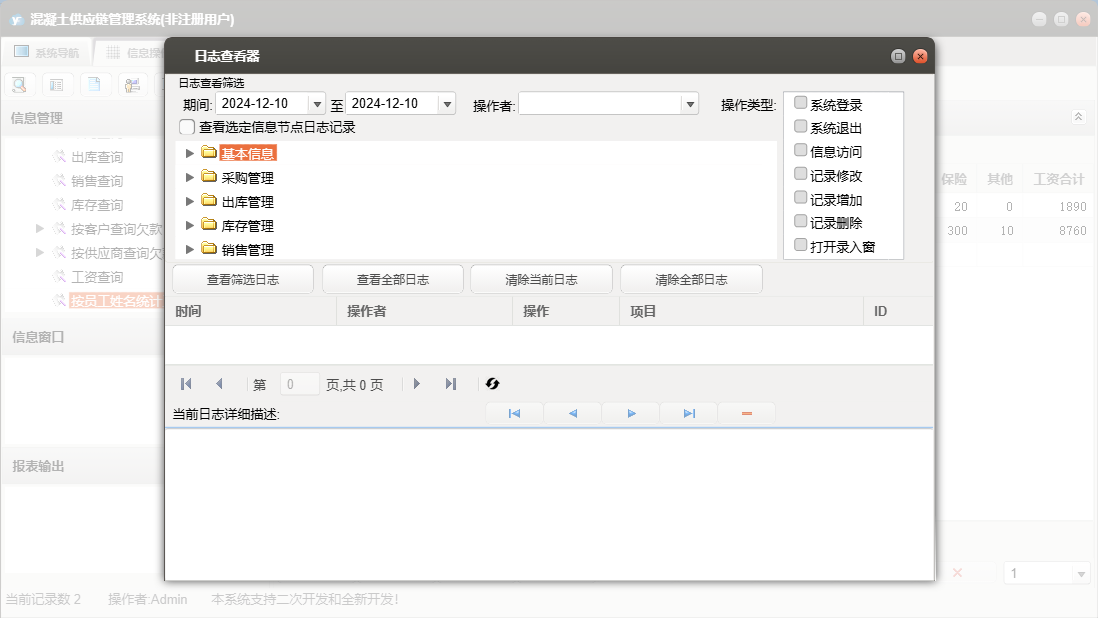The width and height of the screenshot is (1098, 618).
Task: Go to next page of log list
Action: [417, 384]
